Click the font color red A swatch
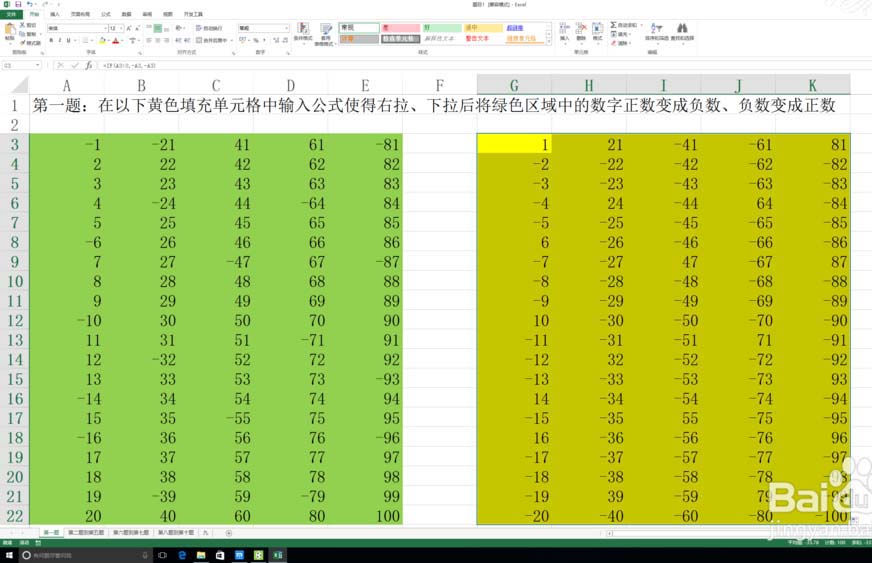The image size is (872, 563). pos(115,41)
